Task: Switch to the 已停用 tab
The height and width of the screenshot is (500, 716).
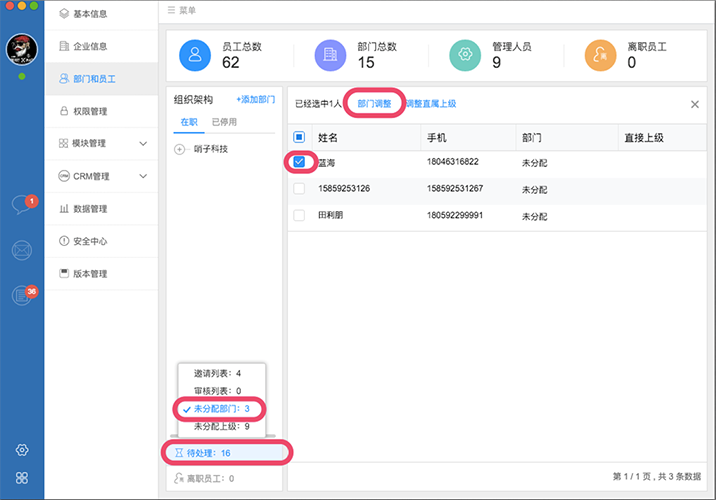Action: point(224,122)
